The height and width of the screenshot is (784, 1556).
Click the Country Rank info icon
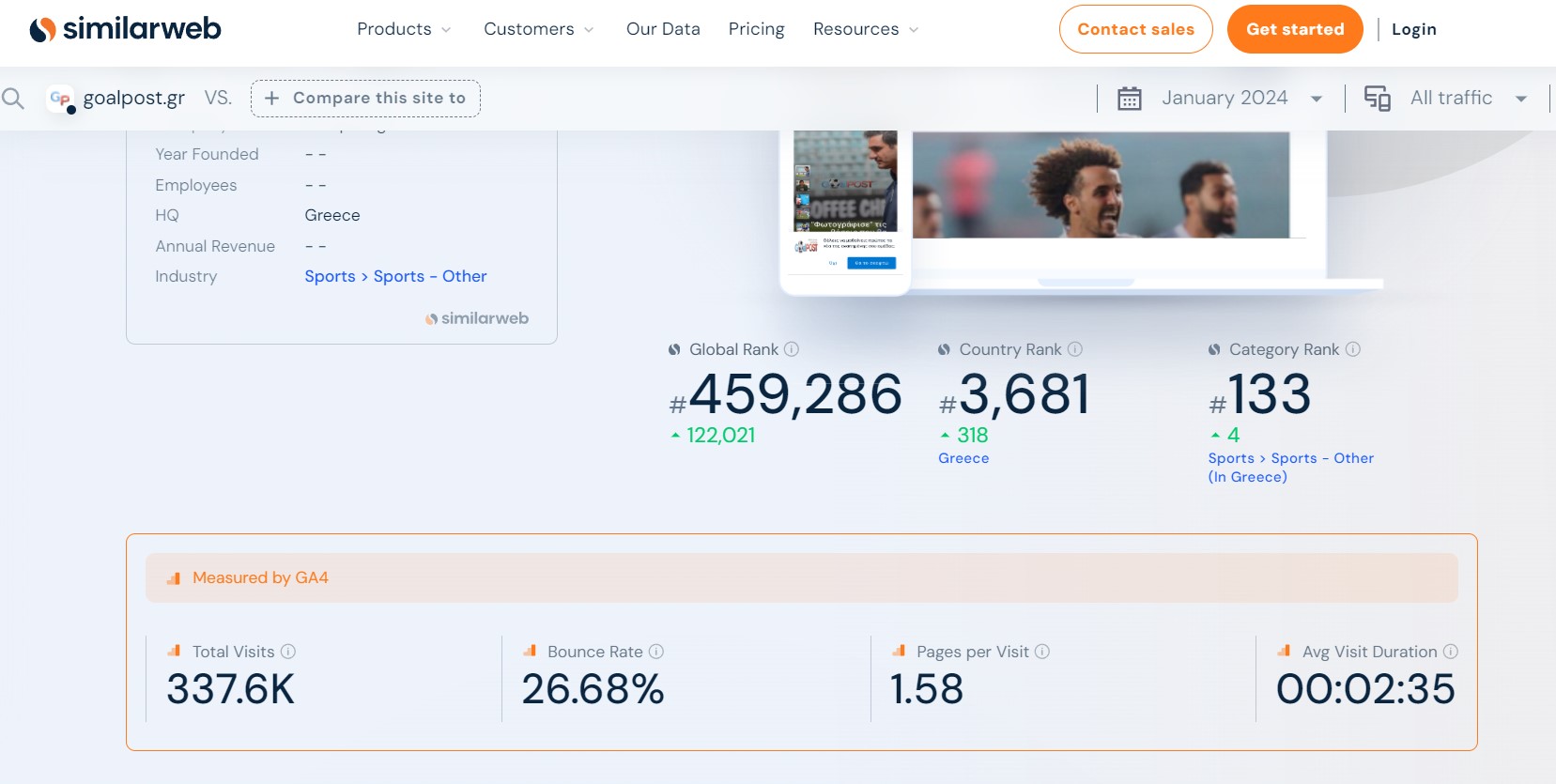click(1075, 349)
